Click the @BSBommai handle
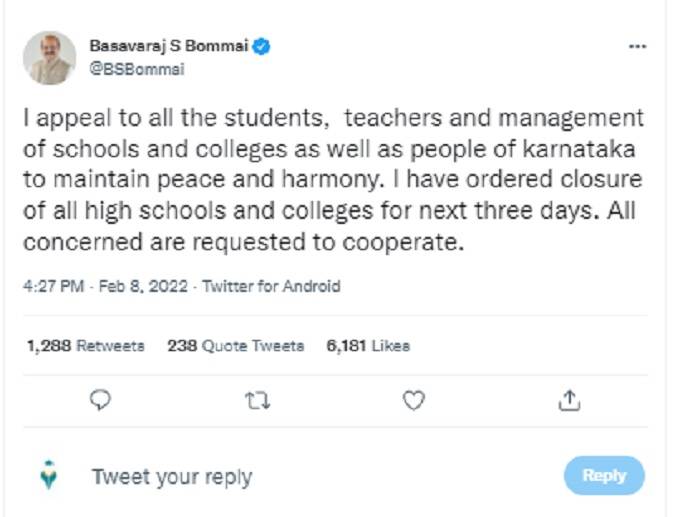 tap(124, 69)
